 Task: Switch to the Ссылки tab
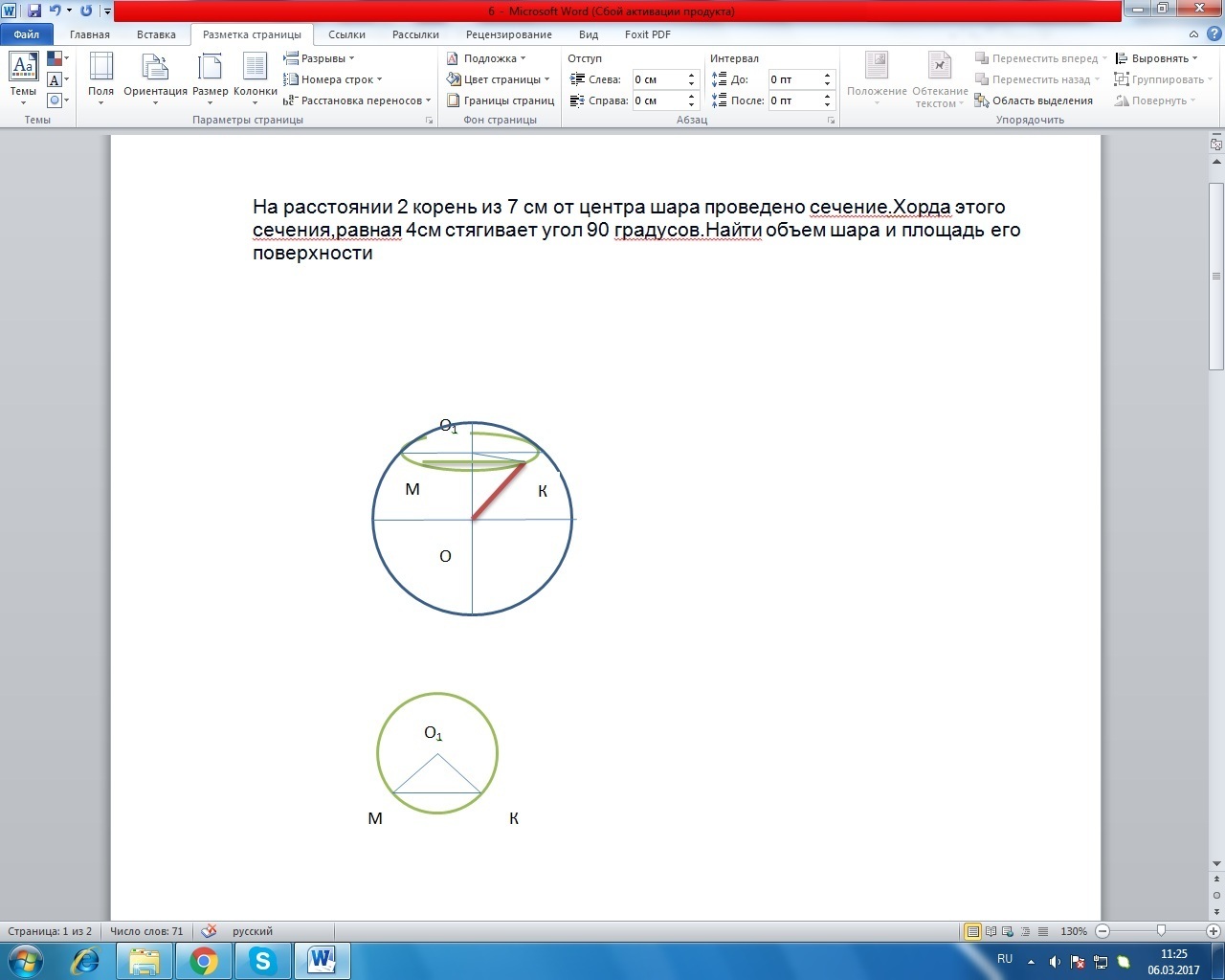(x=346, y=34)
